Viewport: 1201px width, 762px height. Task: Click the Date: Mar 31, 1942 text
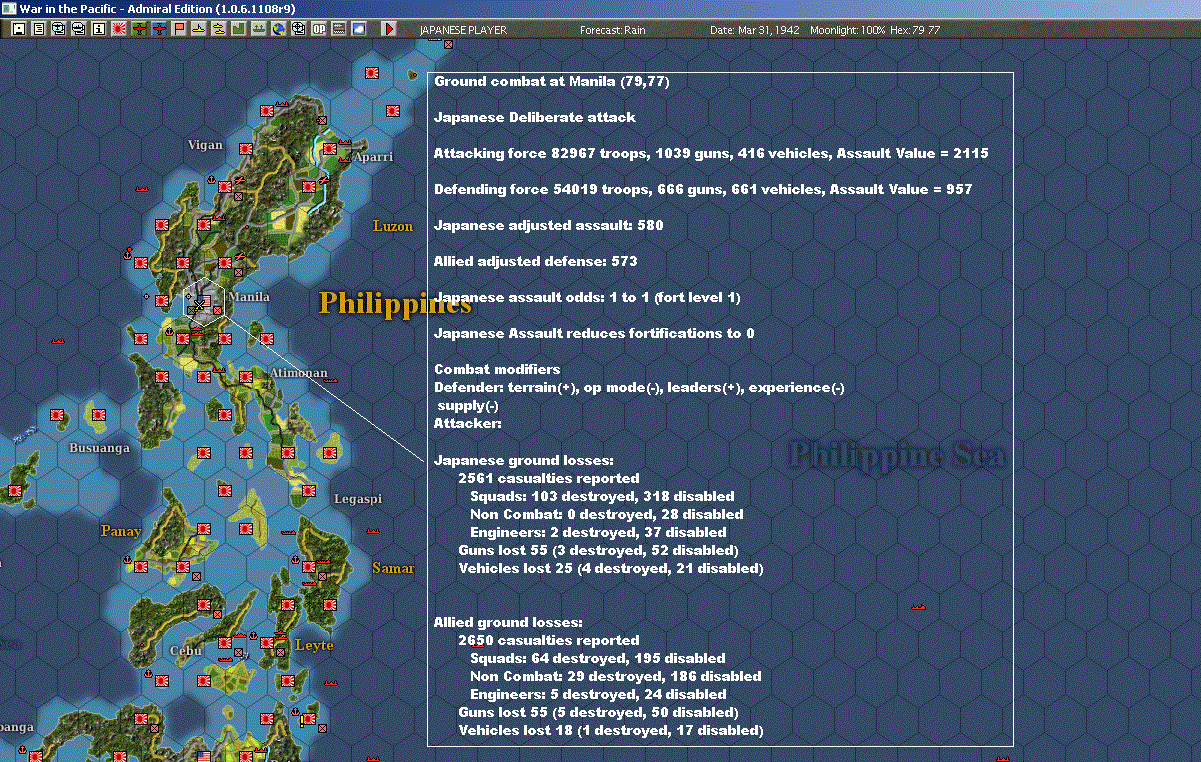click(755, 30)
